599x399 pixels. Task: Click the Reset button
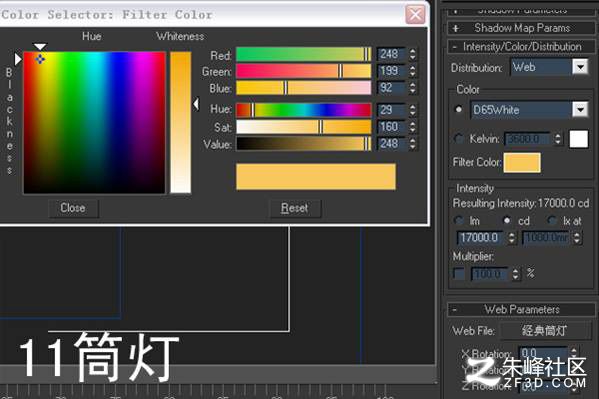click(x=295, y=208)
